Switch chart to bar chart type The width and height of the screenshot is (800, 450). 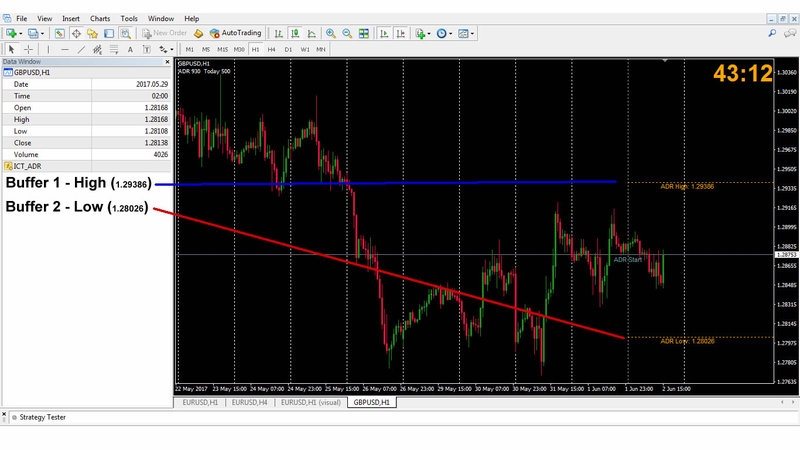point(279,33)
